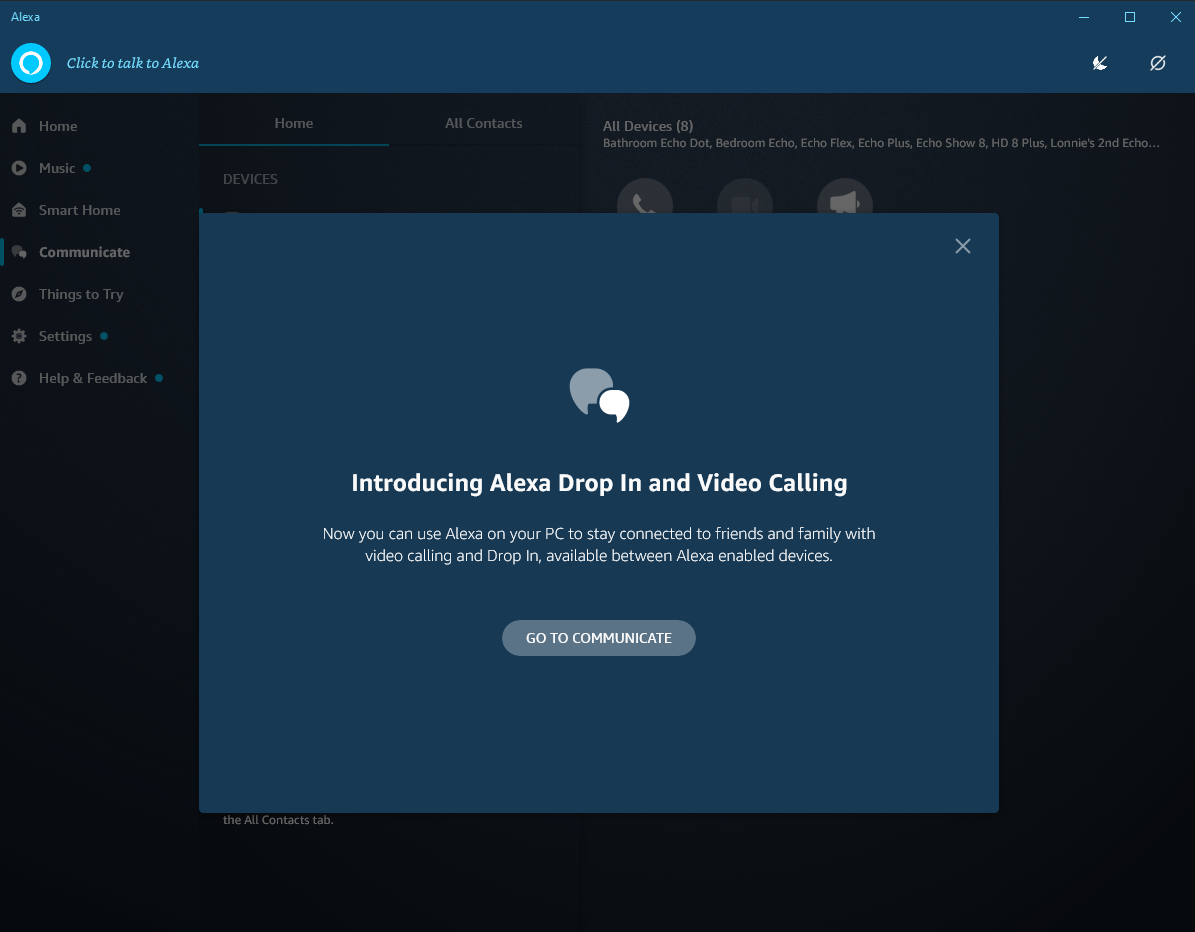Viewport: 1195px width, 932px height.
Task: Go to Smart Home in sidebar
Action: point(79,210)
